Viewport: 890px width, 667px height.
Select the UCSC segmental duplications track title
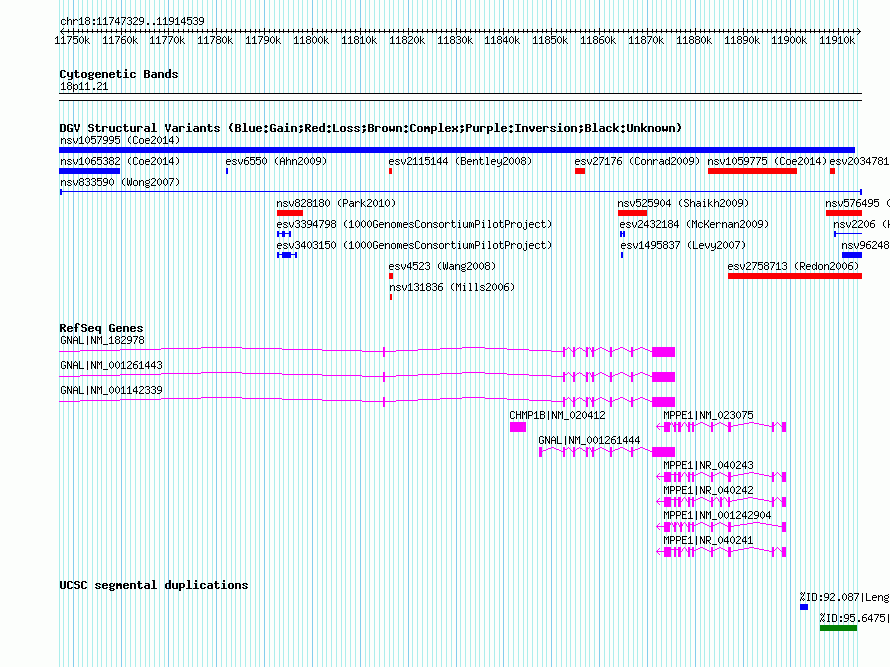click(154, 585)
